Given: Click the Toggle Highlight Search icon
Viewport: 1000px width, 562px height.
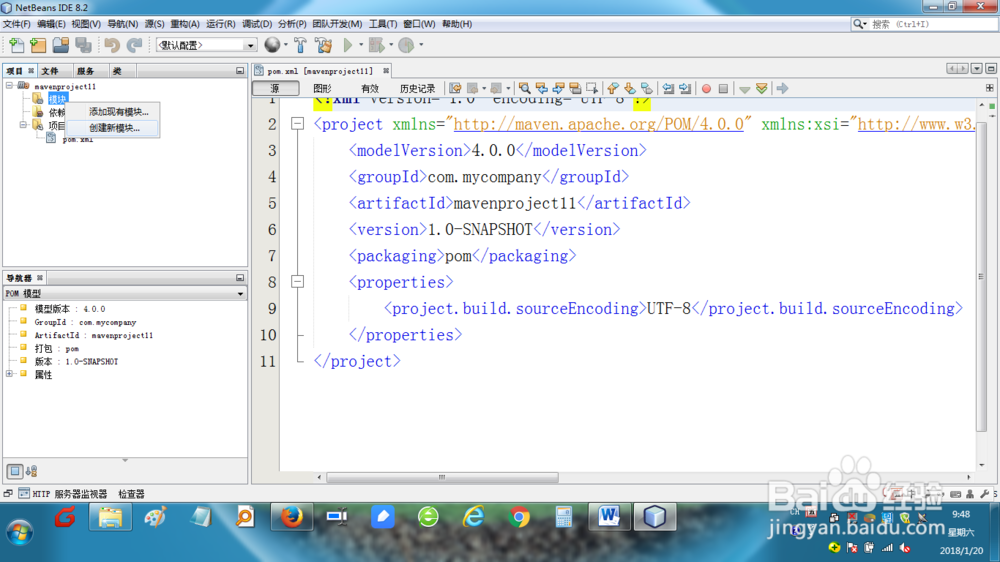Looking at the screenshot, I should [x=575, y=88].
